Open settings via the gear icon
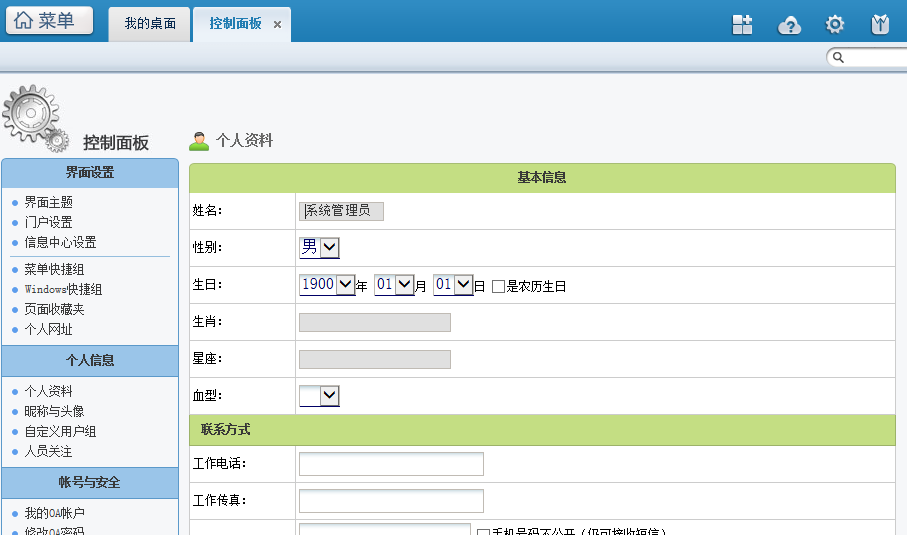The height and width of the screenshot is (535, 907). 834,25
